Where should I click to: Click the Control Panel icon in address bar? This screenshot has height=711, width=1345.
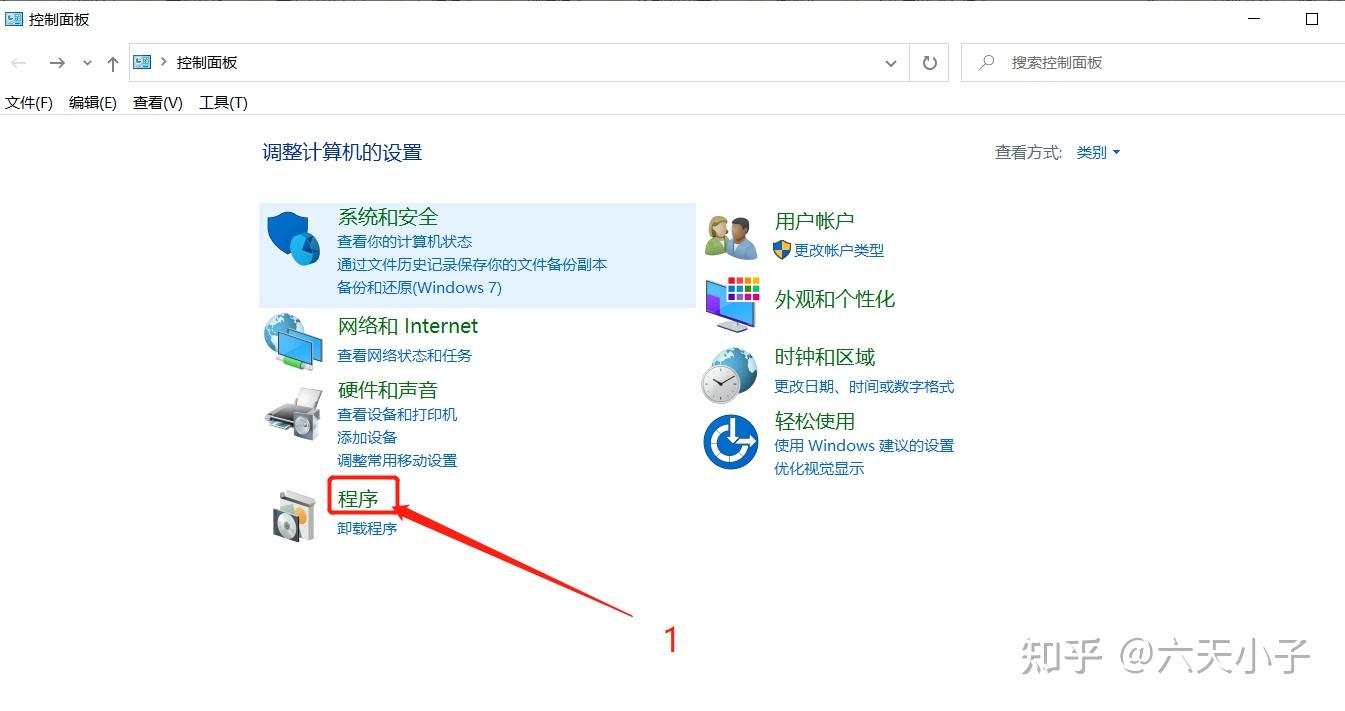point(142,62)
